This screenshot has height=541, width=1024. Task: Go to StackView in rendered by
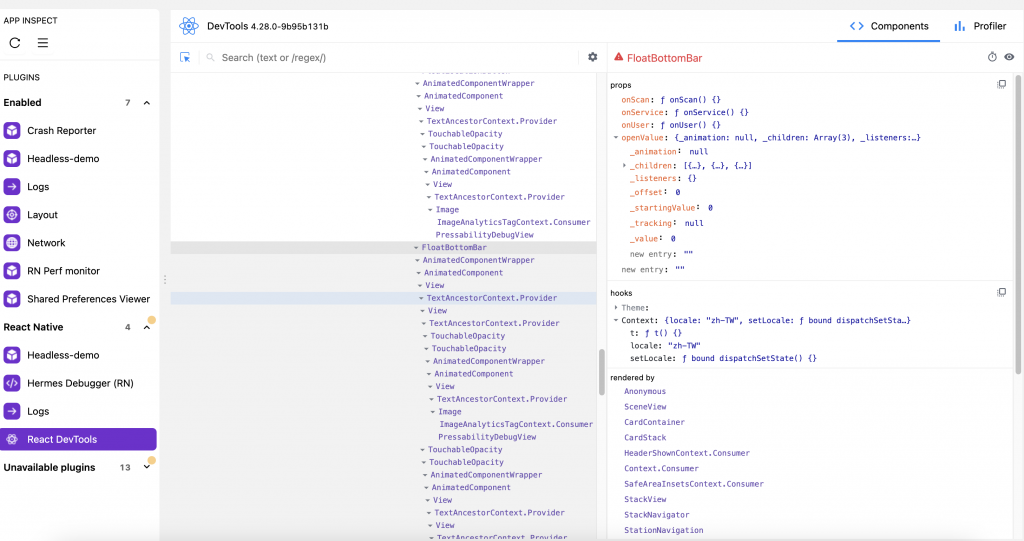(x=645, y=499)
